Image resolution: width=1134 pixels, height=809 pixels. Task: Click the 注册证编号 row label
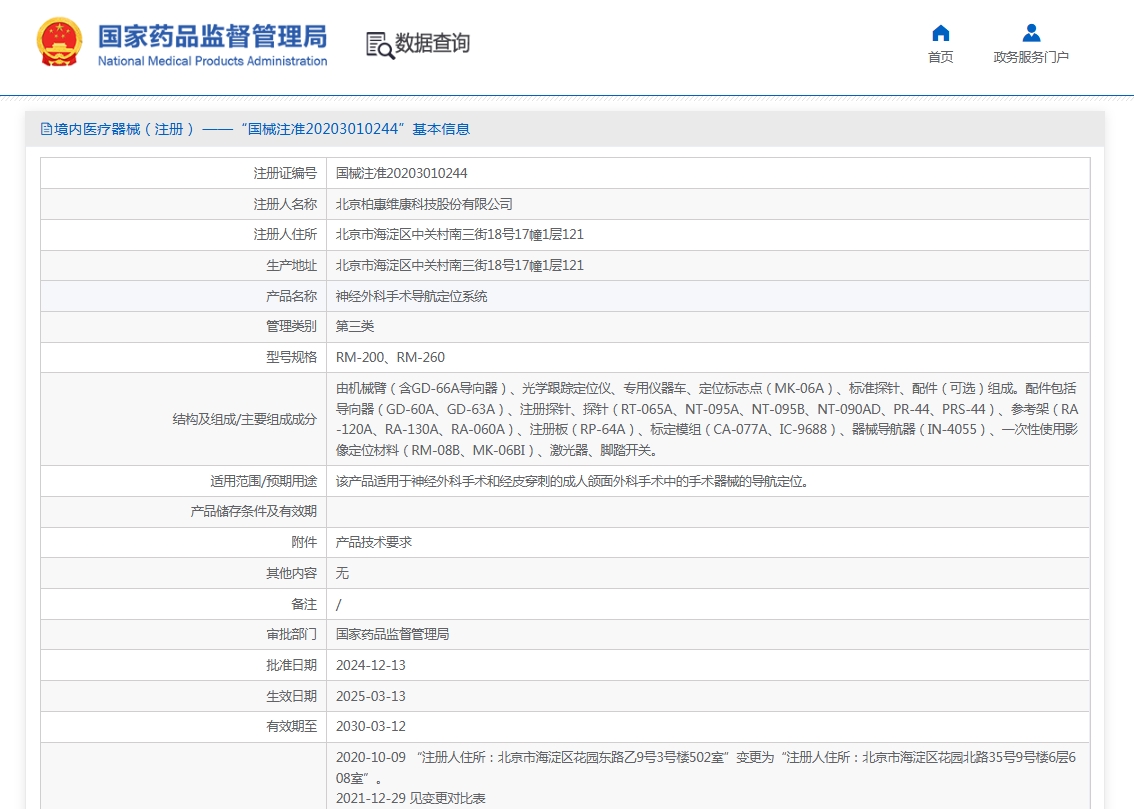click(x=285, y=174)
